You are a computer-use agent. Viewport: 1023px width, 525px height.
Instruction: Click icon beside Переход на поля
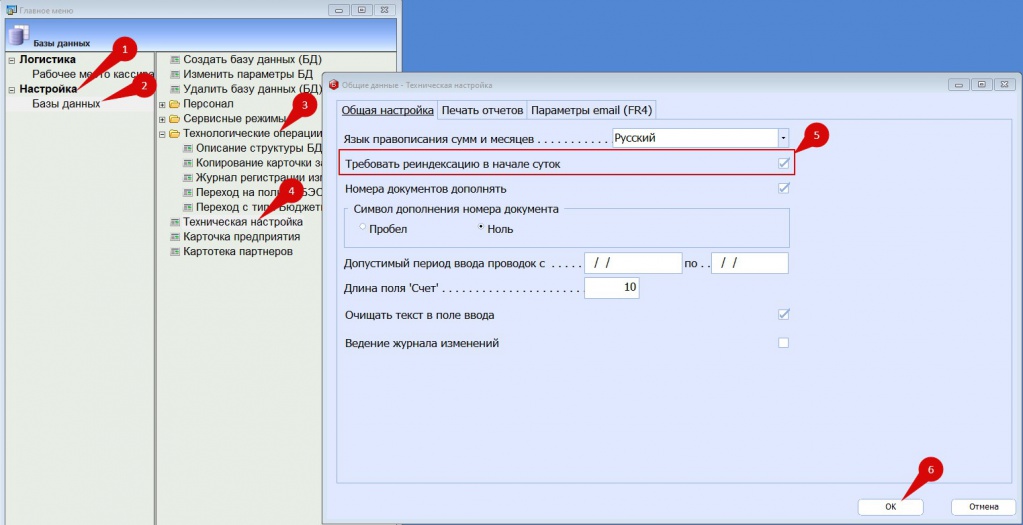click(x=188, y=192)
